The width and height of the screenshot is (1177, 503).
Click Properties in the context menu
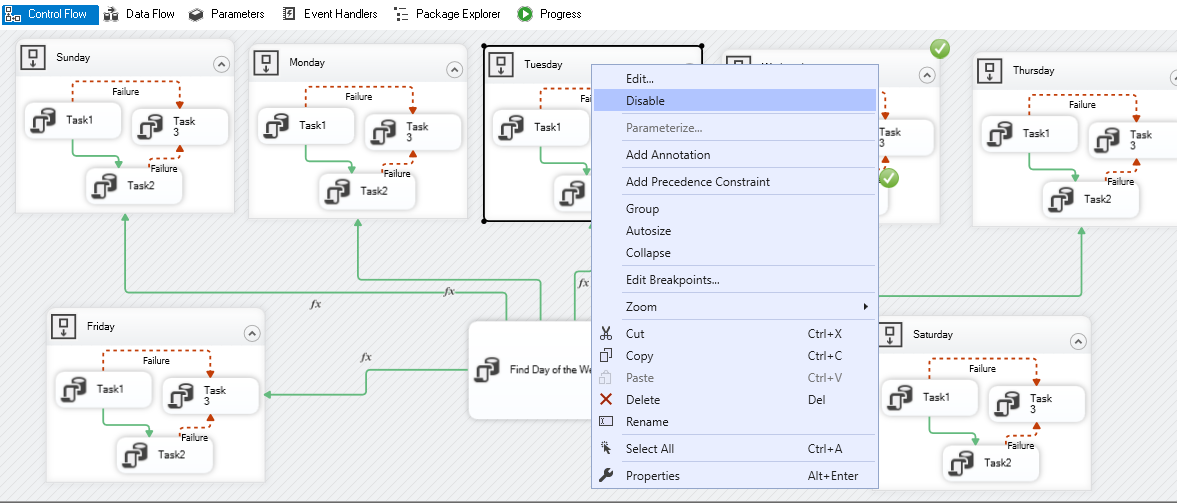pos(652,476)
